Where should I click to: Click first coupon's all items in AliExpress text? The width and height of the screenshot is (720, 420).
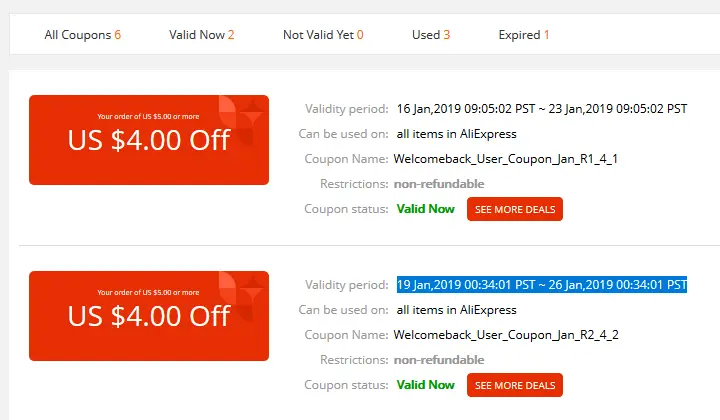(x=456, y=134)
